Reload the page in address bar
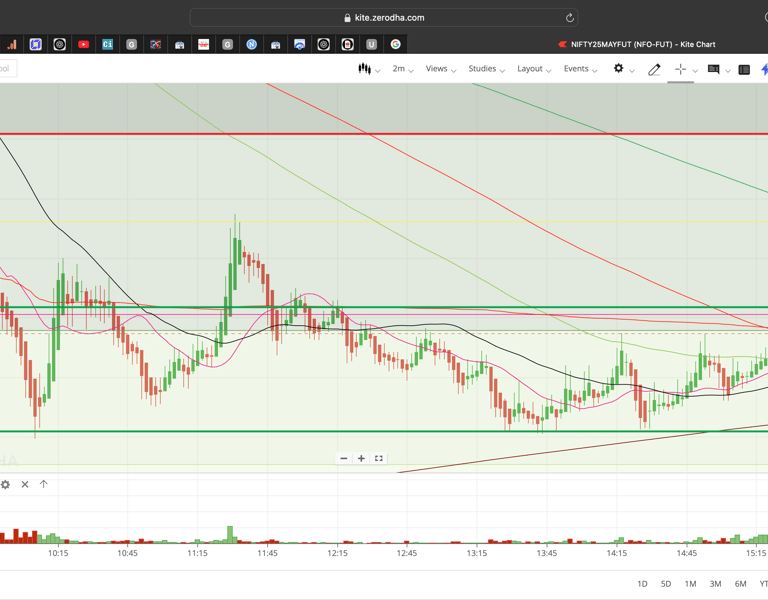This screenshot has height=600, width=768. coord(570,18)
